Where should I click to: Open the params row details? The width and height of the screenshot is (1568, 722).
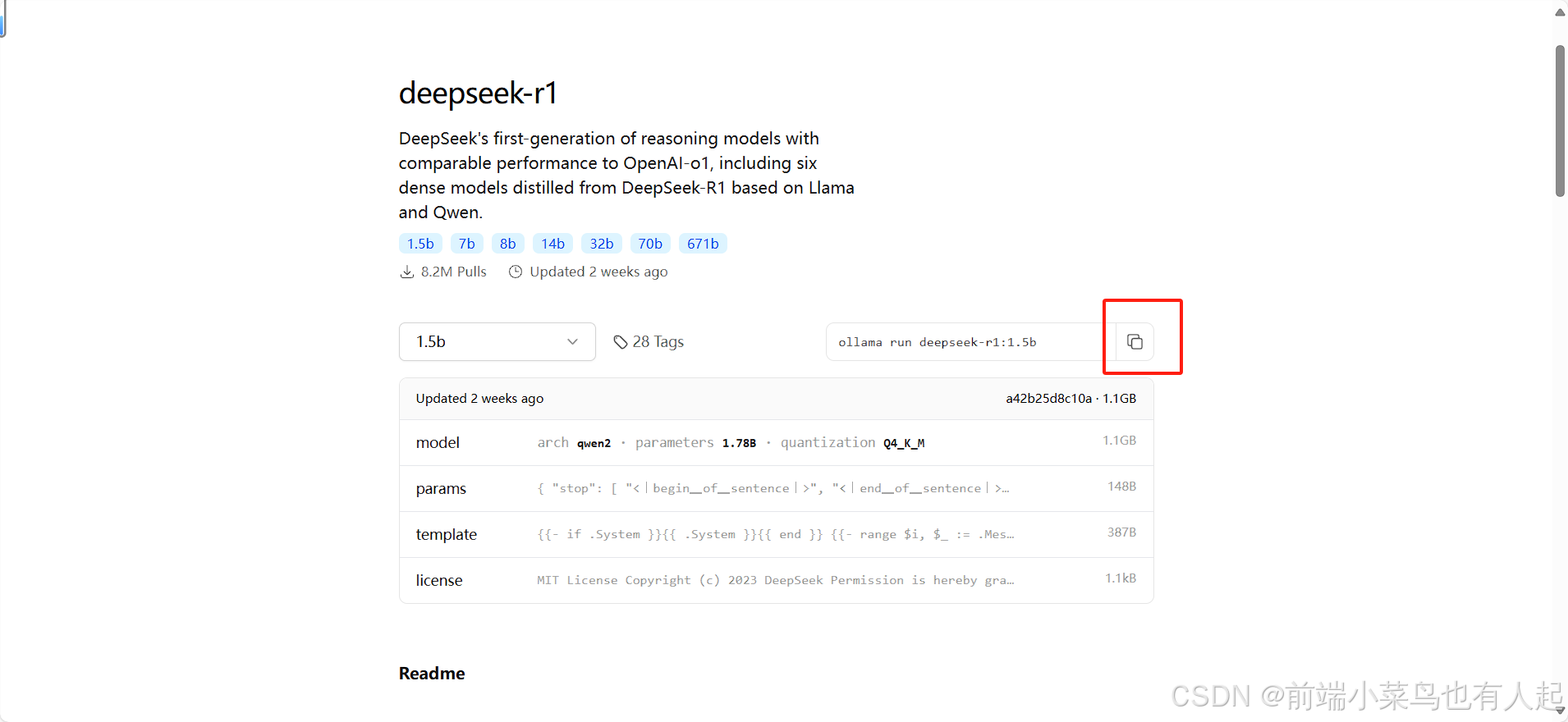776,488
